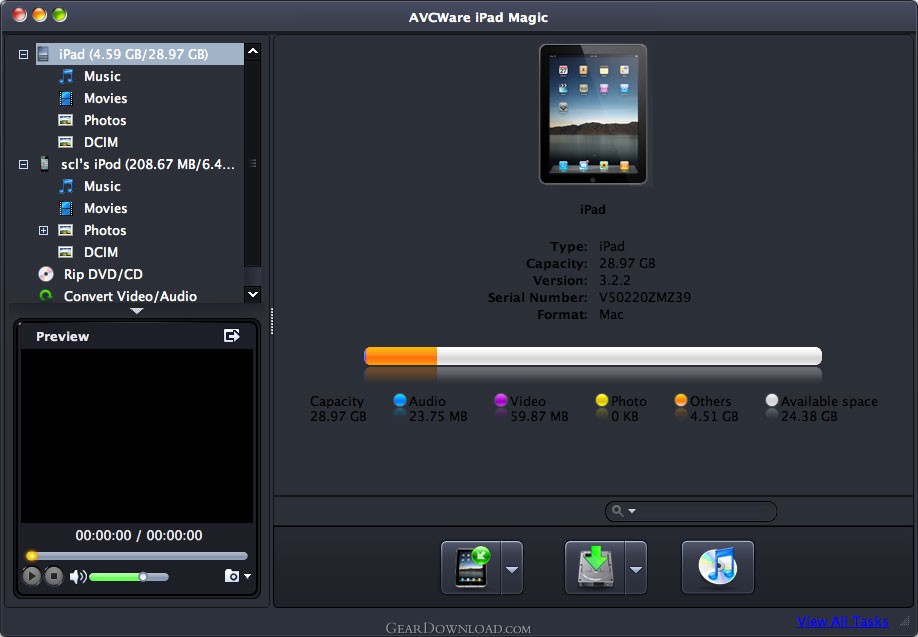Open Photos under scl's iPod
The height and width of the screenshot is (637, 918).
[x=105, y=230]
